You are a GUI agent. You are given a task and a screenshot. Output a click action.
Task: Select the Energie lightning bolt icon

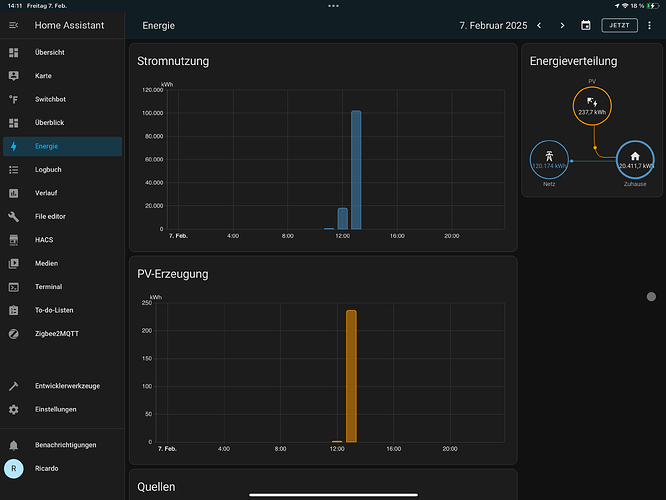tap(14, 146)
